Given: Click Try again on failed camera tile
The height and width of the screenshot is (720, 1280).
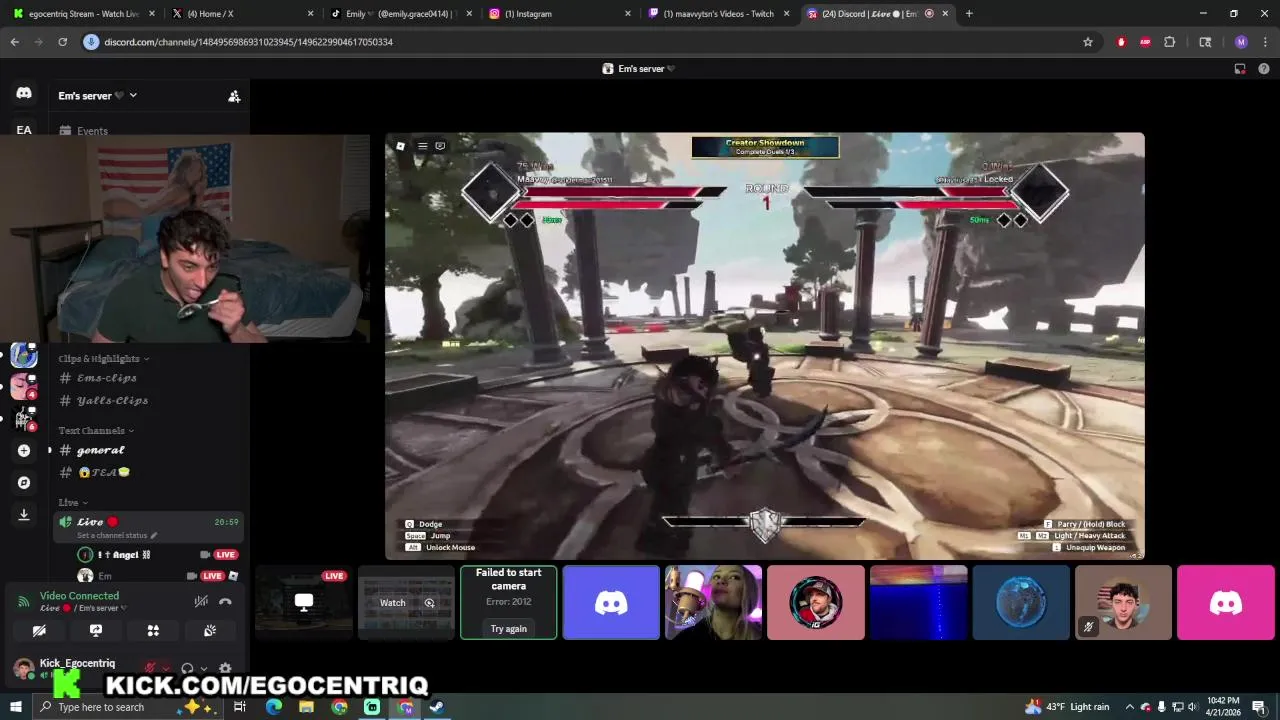Looking at the screenshot, I should click(508, 629).
